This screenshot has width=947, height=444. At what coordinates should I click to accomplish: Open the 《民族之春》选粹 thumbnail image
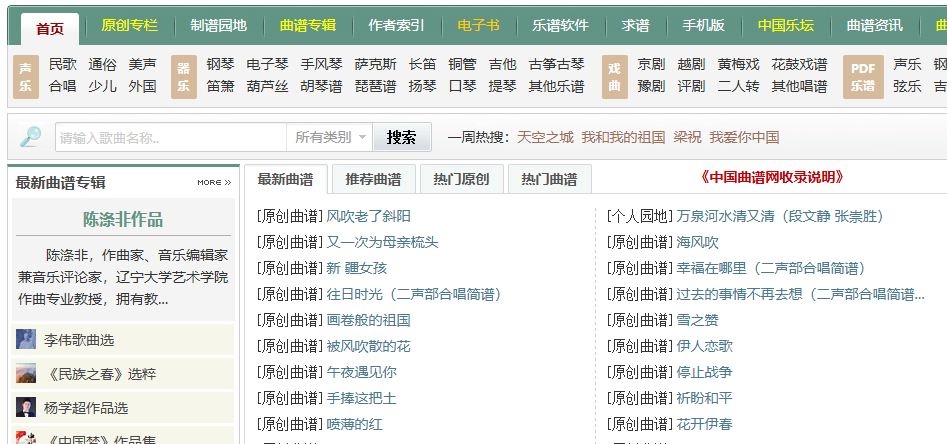pos(26,373)
